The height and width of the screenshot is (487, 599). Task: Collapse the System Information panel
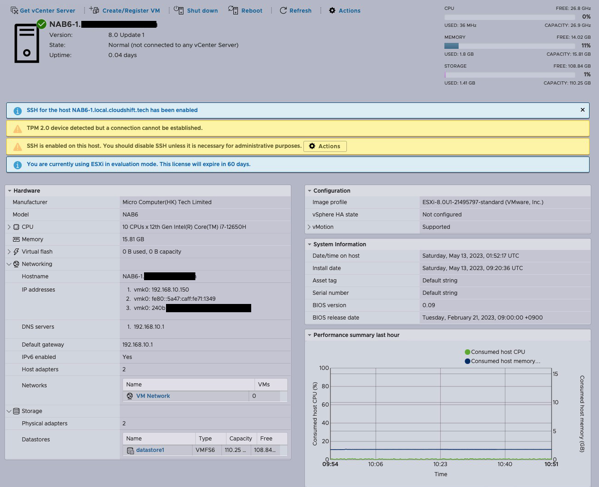pyautogui.click(x=309, y=244)
